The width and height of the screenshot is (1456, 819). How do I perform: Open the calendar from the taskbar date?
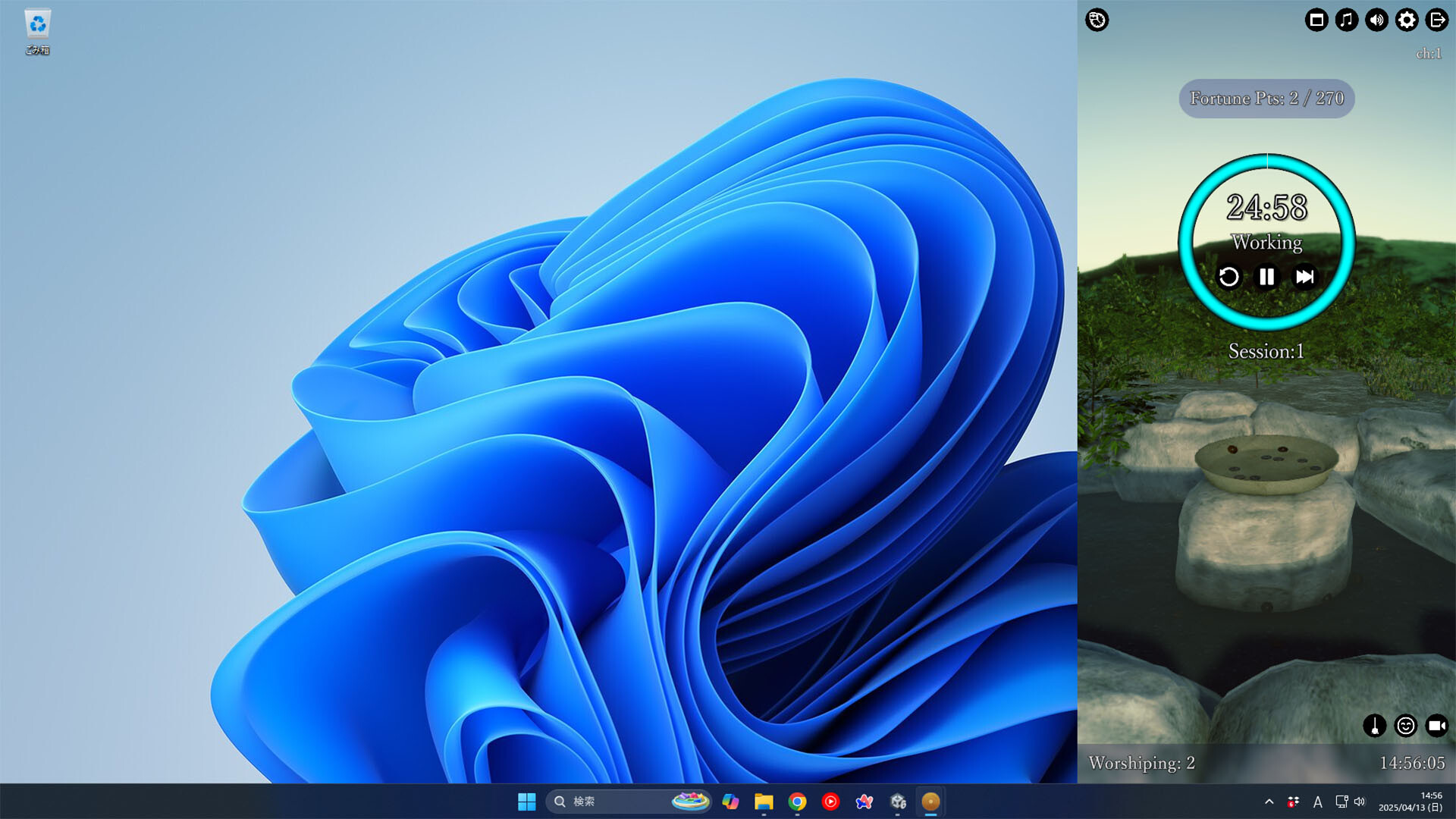point(1411,802)
